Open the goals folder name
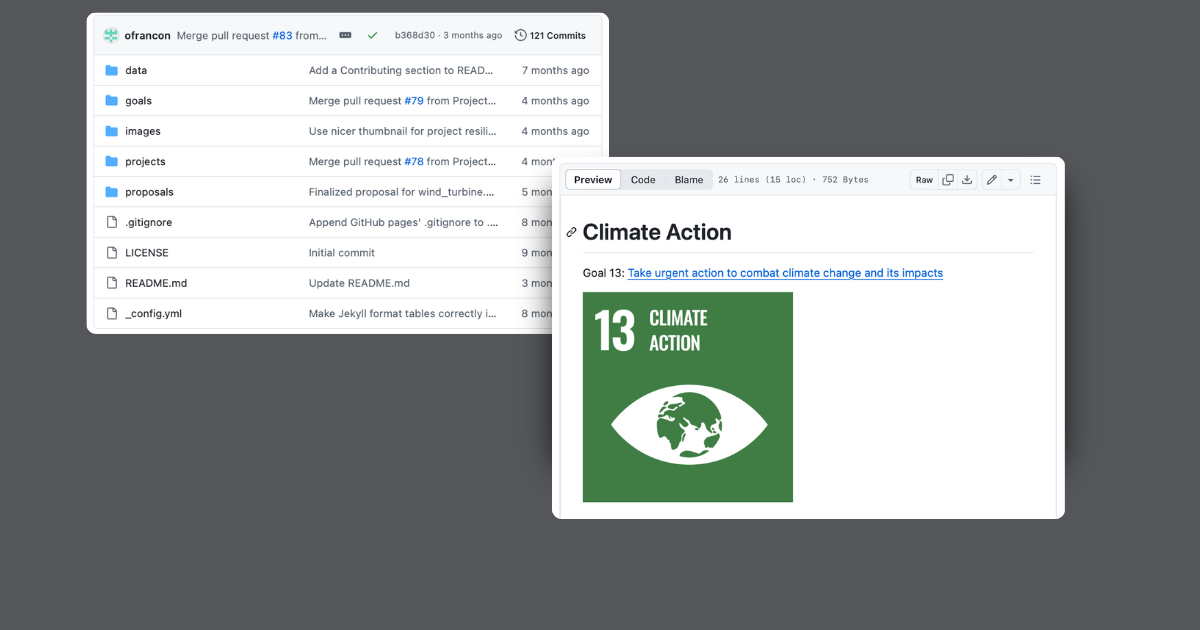Image resolution: width=1200 pixels, height=630 pixels. click(x=138, y=101)
